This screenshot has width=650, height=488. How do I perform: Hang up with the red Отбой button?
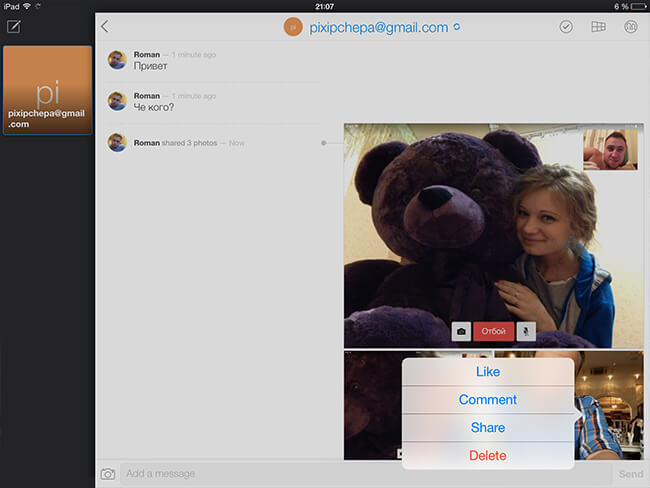click(493, 331)
